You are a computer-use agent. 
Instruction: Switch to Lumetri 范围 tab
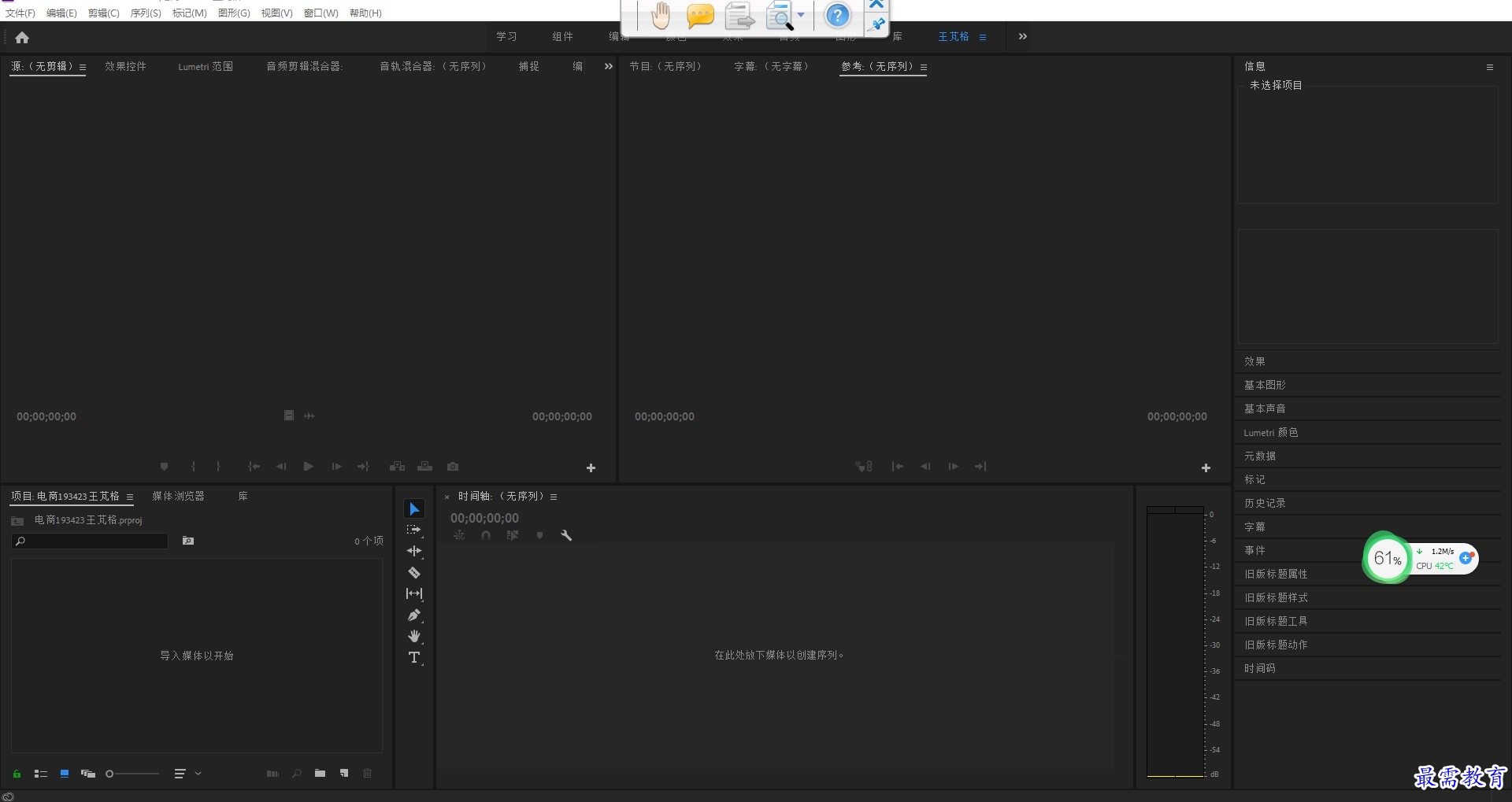tap(206, 66)
